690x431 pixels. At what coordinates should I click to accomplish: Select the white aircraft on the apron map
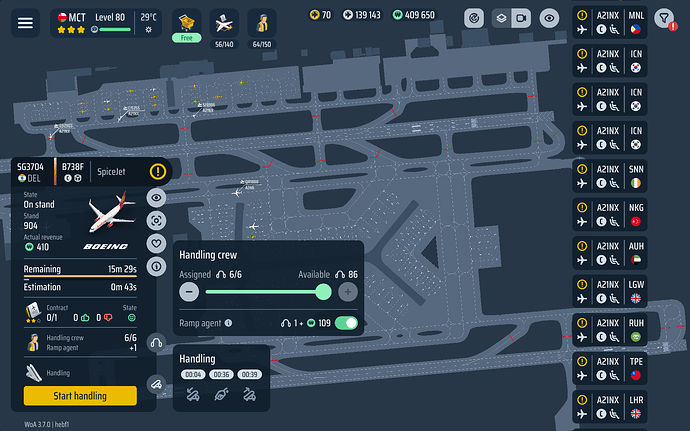coord(253,226)
